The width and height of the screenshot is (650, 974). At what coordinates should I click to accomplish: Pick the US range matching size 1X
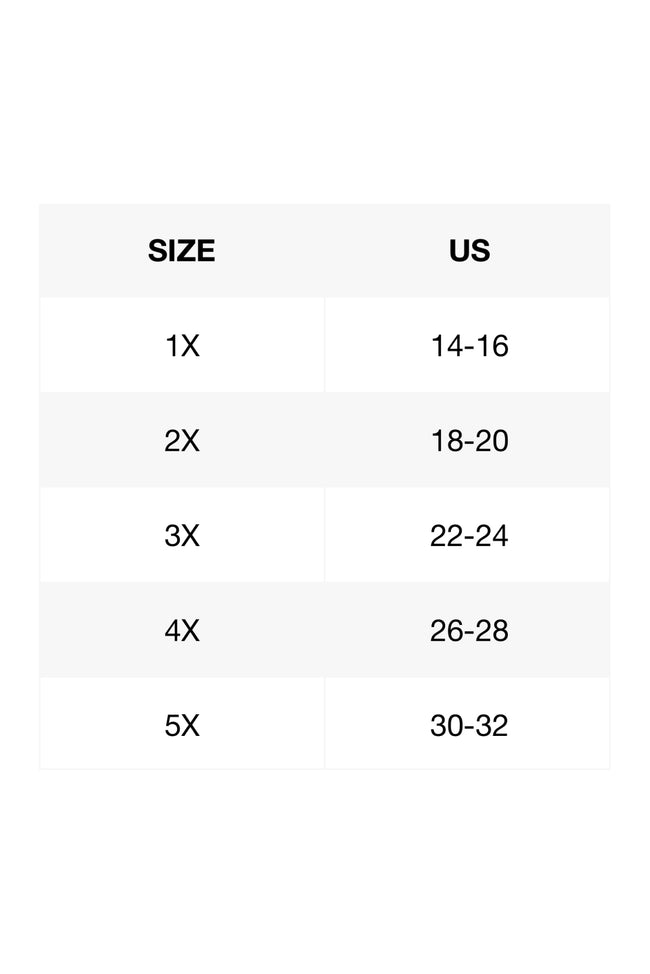[469, 346]
